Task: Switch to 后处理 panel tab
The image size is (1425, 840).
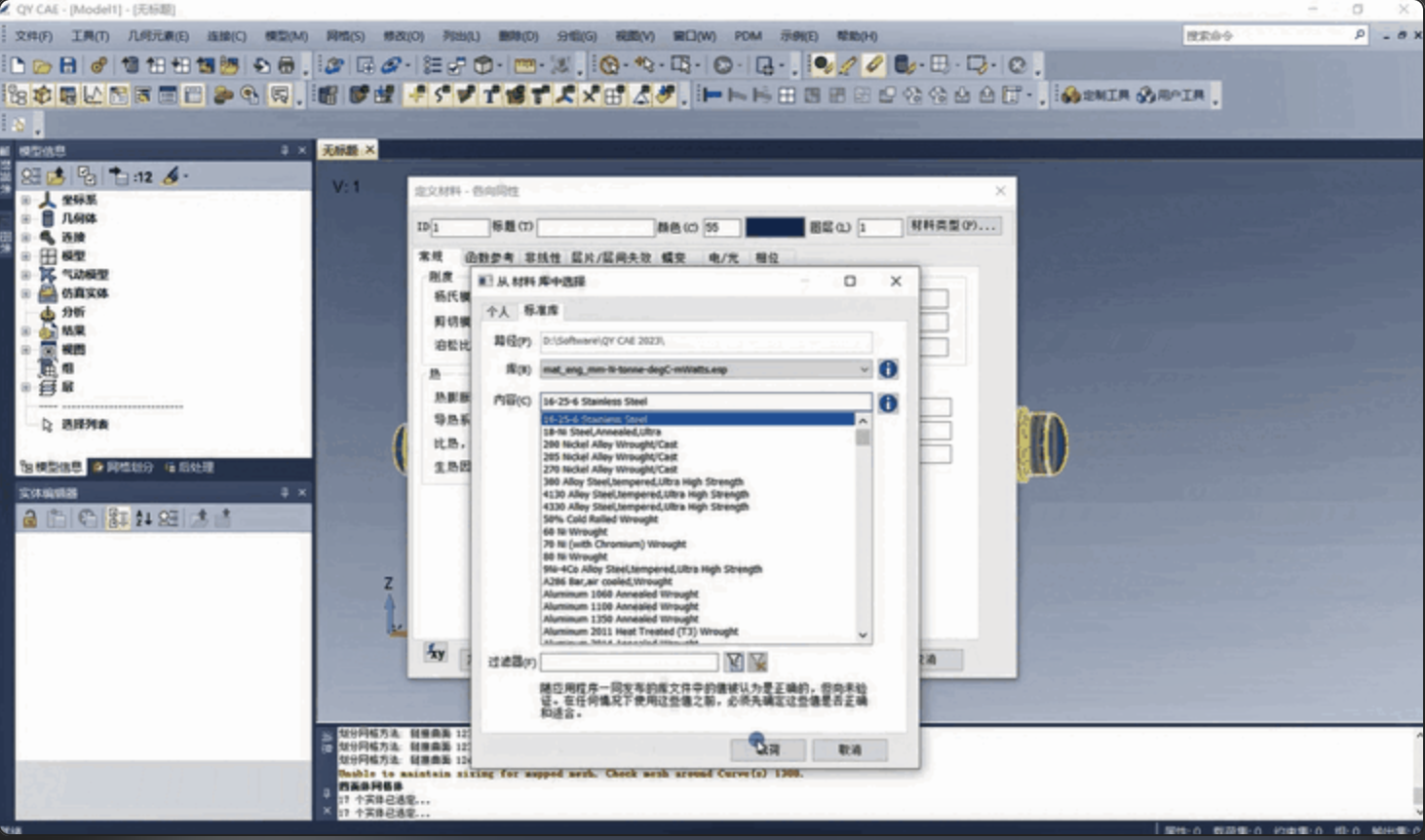Action: [x=190, y=467]
